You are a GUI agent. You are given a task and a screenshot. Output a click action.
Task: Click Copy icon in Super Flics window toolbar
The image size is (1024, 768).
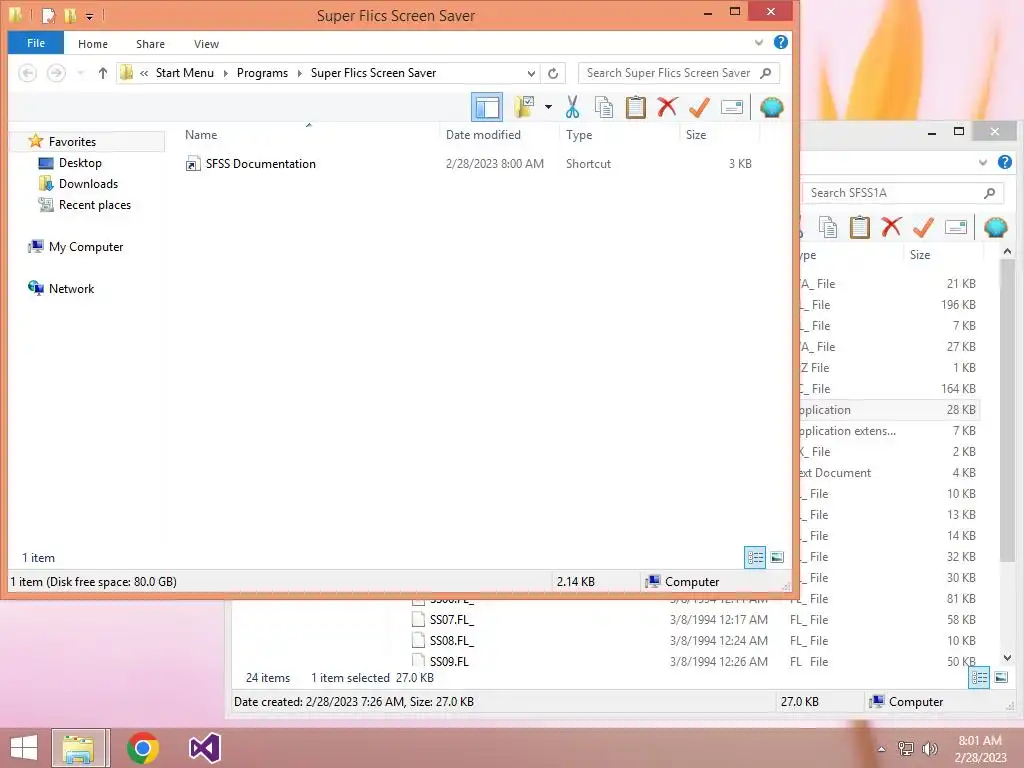603,107
